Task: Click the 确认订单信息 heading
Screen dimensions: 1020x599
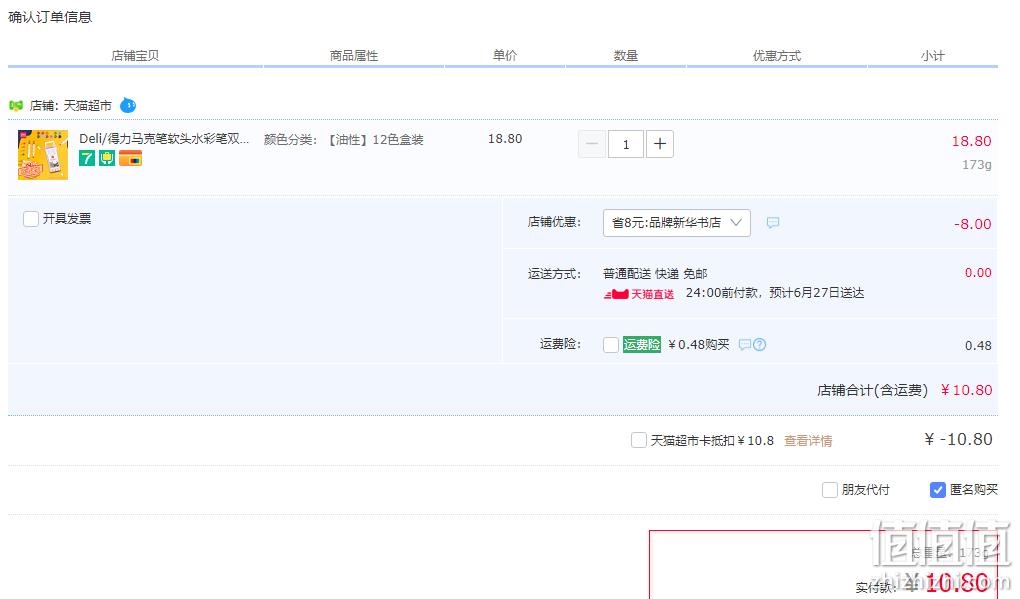Action: [50, 17]
